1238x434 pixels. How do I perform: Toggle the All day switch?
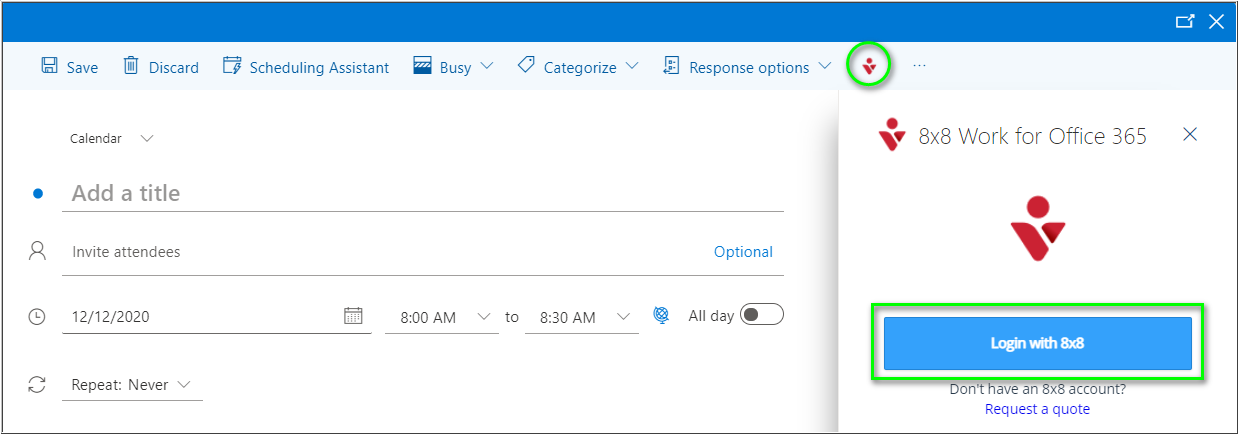[762, 315]
